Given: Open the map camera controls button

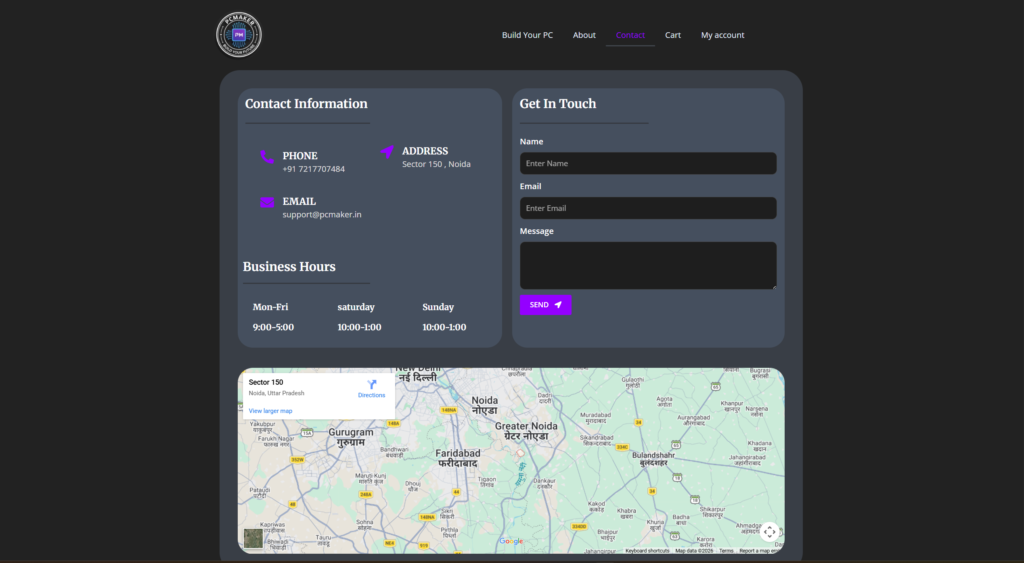Looking at the screenshot, I should click(x=769, y=532).
